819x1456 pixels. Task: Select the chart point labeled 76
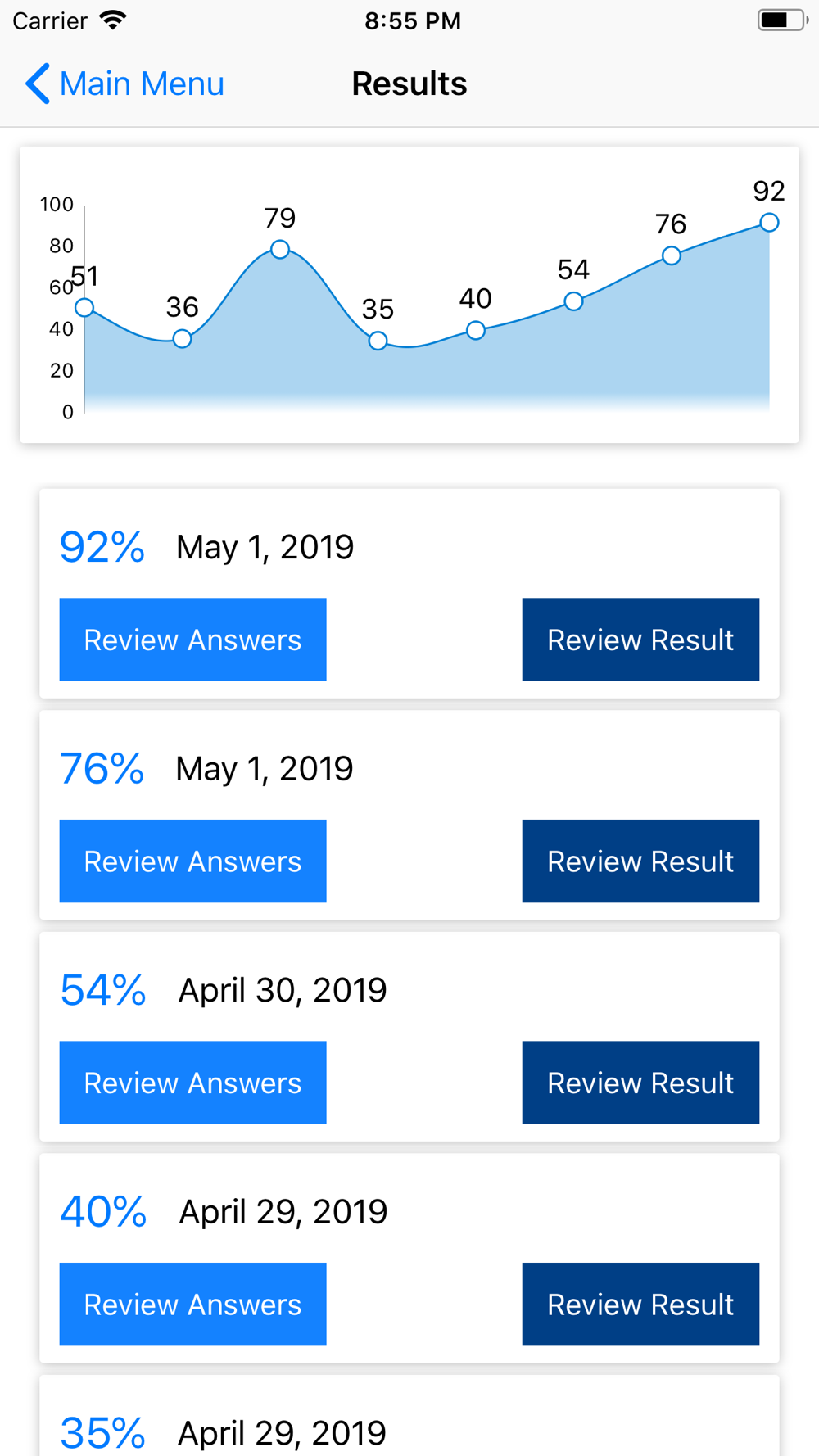pos(672,255)
